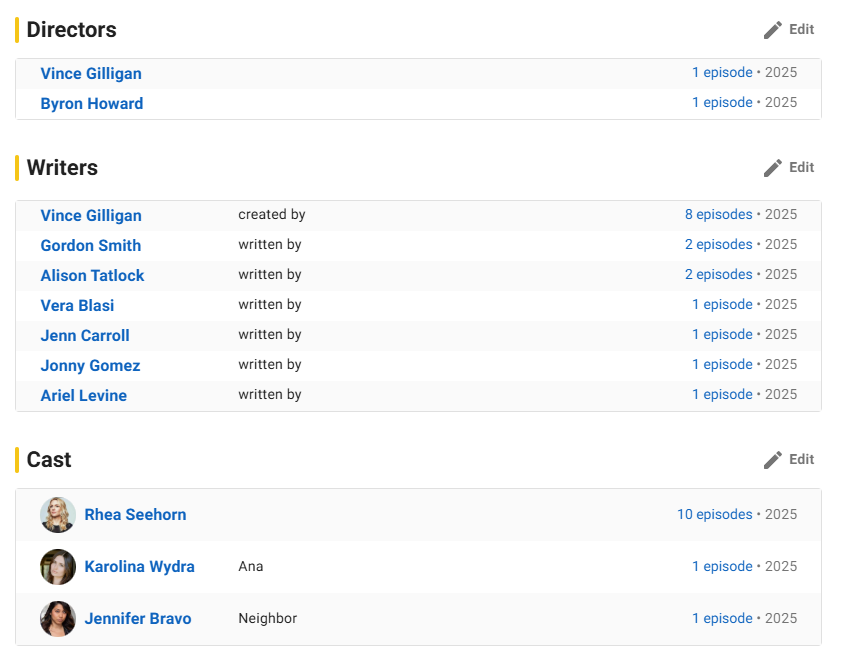Viewport: 855px width, 660px height.
Task: Open Rhea Seehorn's profile photo
Action: (x=58, y=514)
